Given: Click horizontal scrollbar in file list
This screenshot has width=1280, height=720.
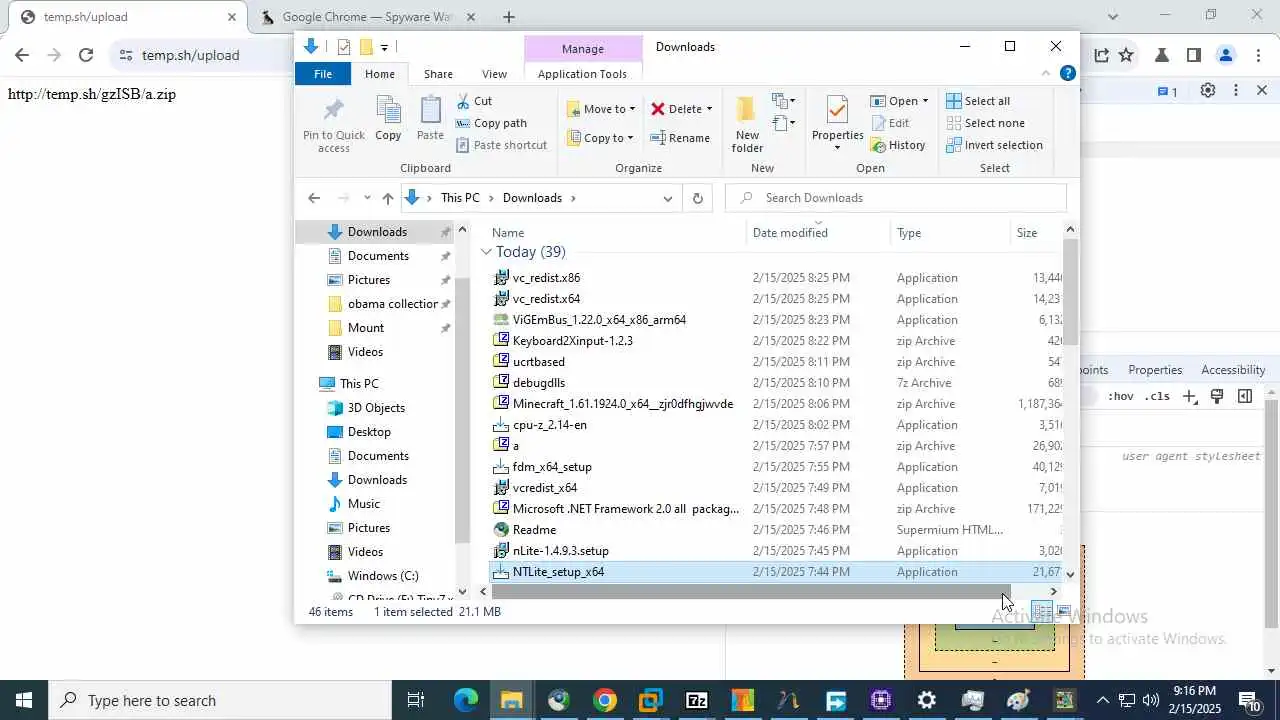Looking at the screenshot, I should (x=750, y=591).
